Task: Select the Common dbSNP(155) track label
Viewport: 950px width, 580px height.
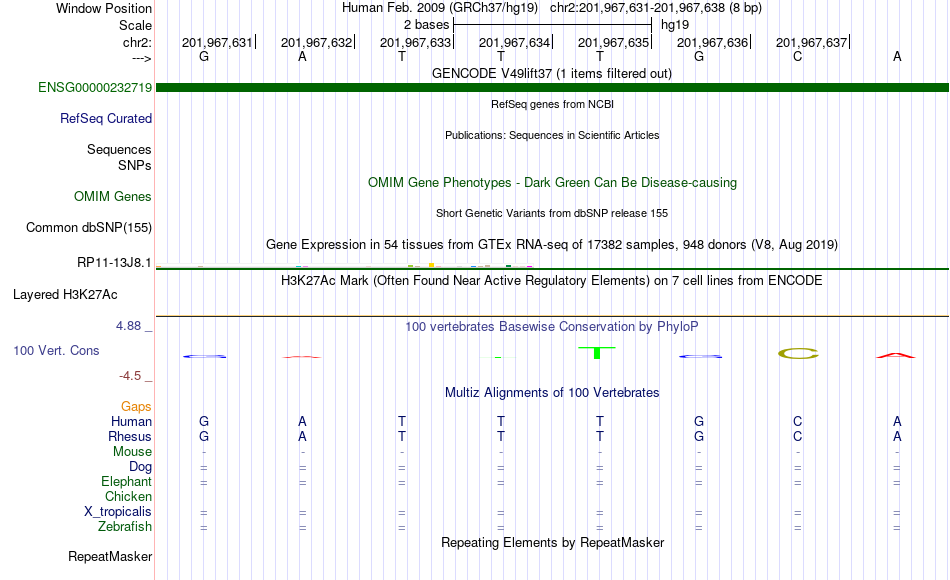Action: [x=89, y=227]
